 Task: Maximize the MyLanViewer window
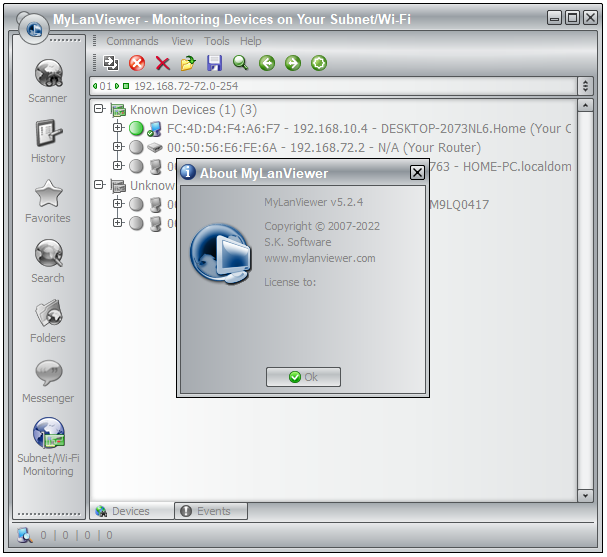pyautogui.click(x=573, y=18)
